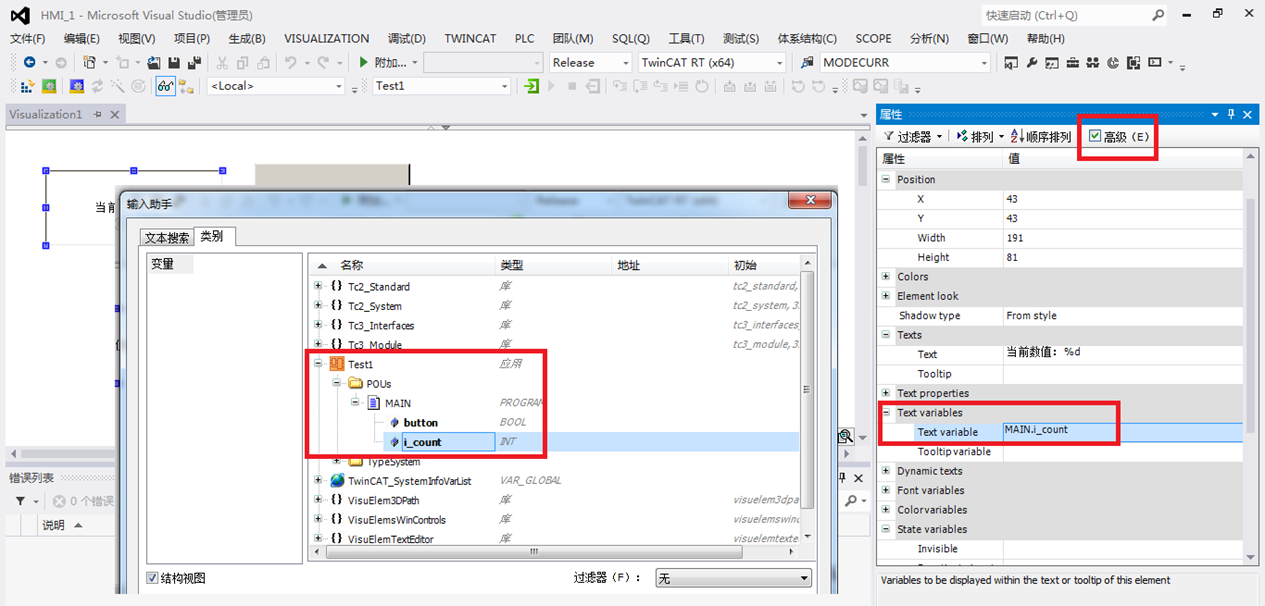Expand the Font variables property group
The image size is (1265, 606).
(x=885, y=490)
